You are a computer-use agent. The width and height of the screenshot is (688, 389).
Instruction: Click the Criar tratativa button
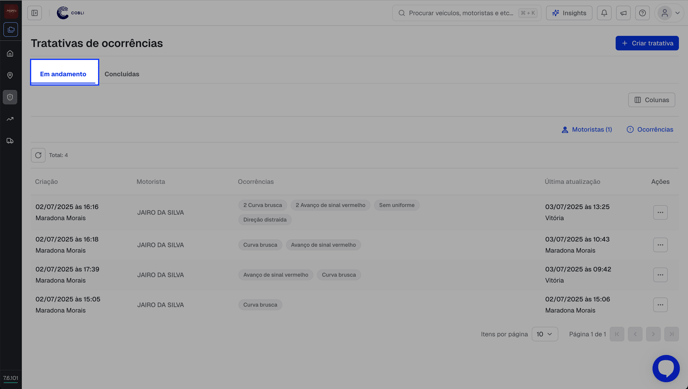(x=647, y=43)
